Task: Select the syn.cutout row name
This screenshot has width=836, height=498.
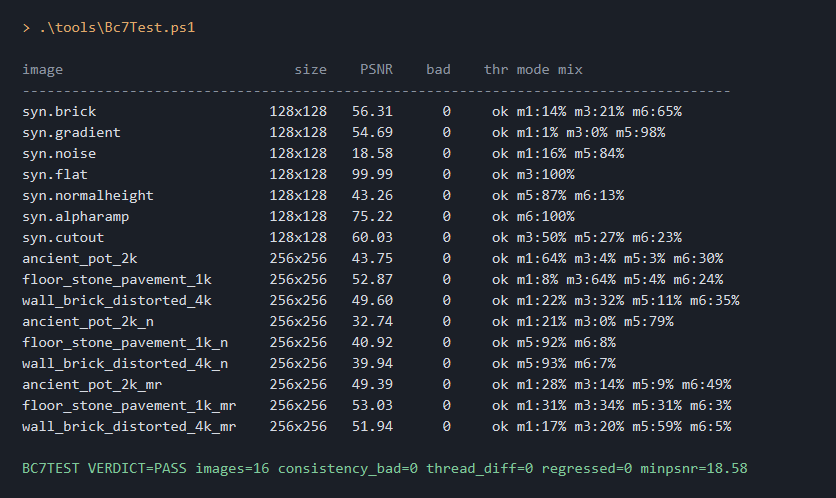Action: pos(63,238)
